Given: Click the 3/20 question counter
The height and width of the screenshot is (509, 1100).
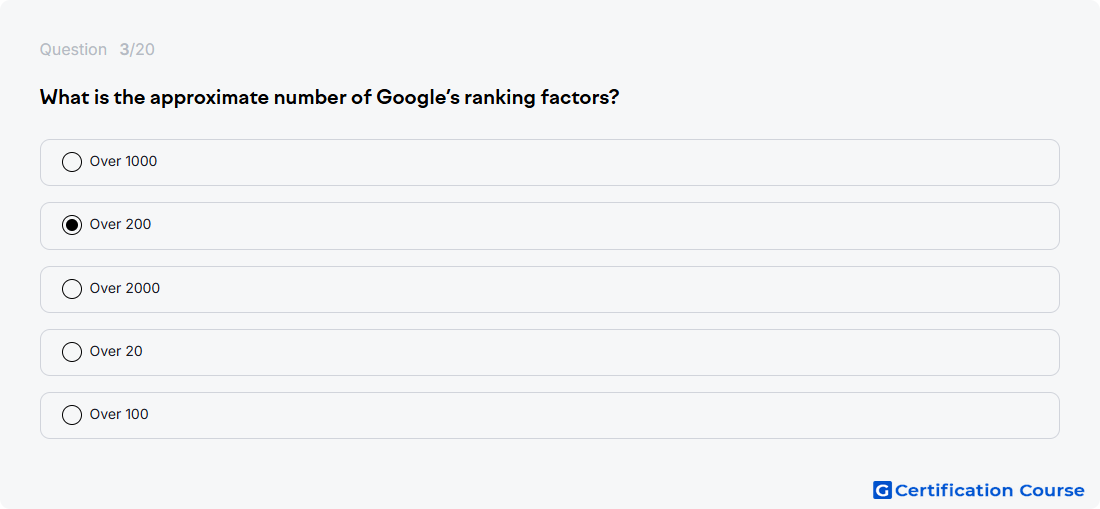Looking at the screenshot, I should click(137, 50).
